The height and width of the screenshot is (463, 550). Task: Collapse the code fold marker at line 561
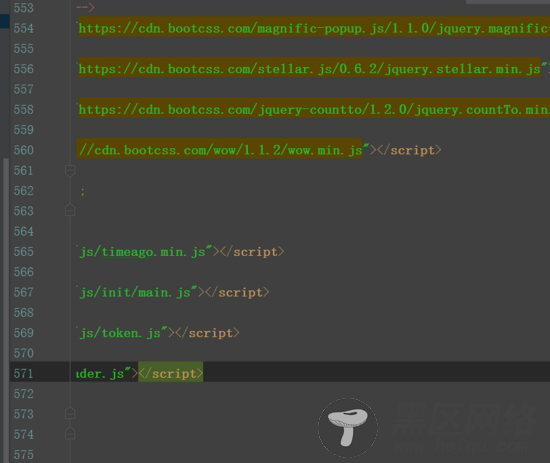coord(70,171)
